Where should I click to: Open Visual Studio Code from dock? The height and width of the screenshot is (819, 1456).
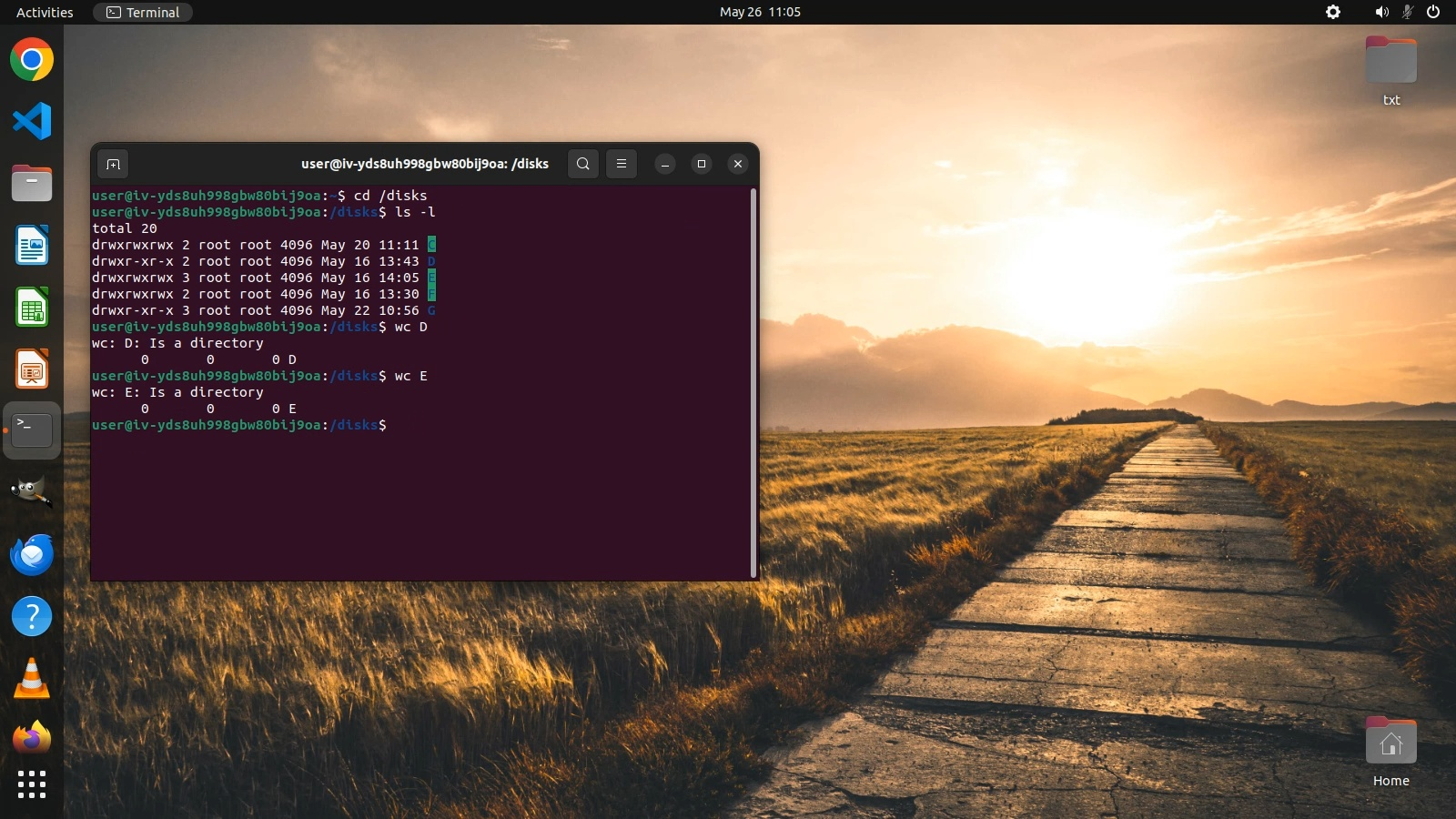32,122
